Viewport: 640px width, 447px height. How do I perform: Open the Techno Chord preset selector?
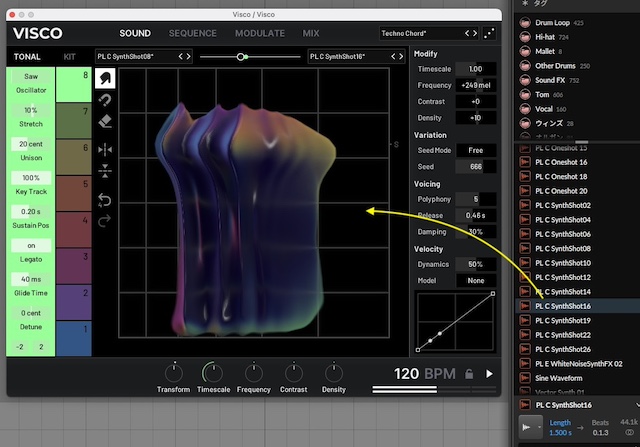pyautogui.click(x=405, y=33)
